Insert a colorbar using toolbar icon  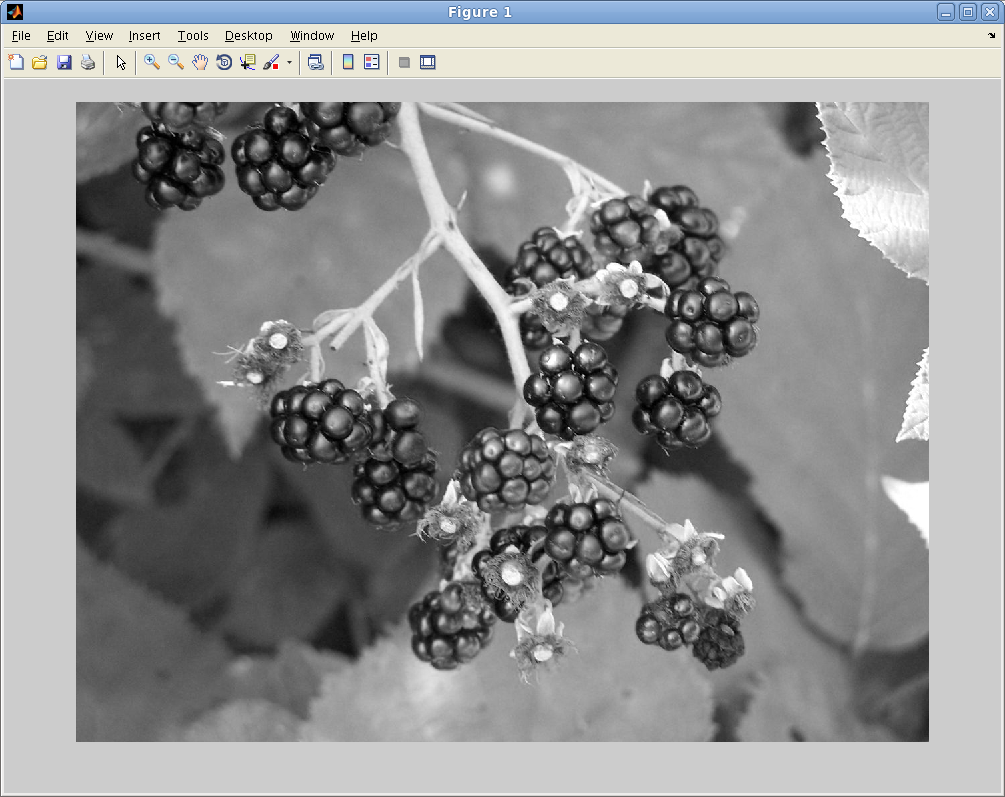(x=348, y=62)
